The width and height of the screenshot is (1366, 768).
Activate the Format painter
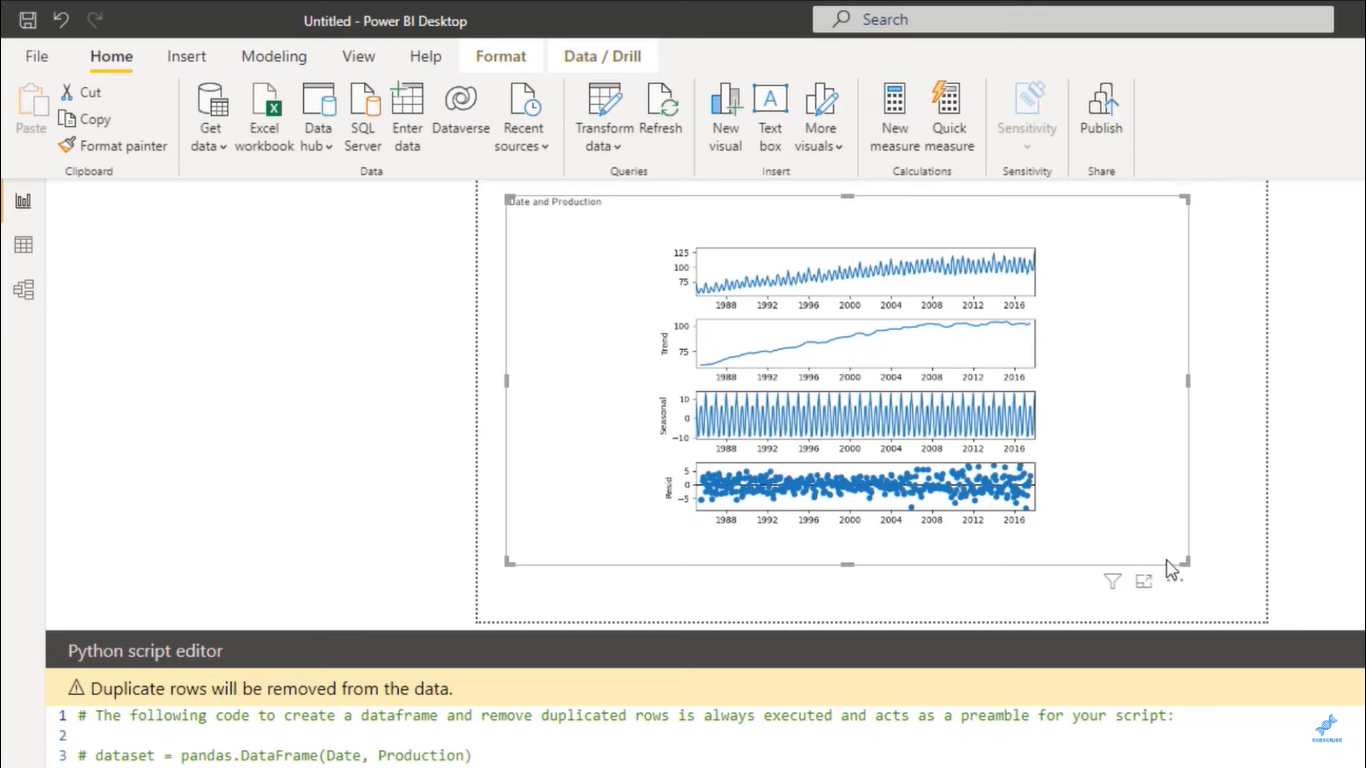(x=112, y=146)
